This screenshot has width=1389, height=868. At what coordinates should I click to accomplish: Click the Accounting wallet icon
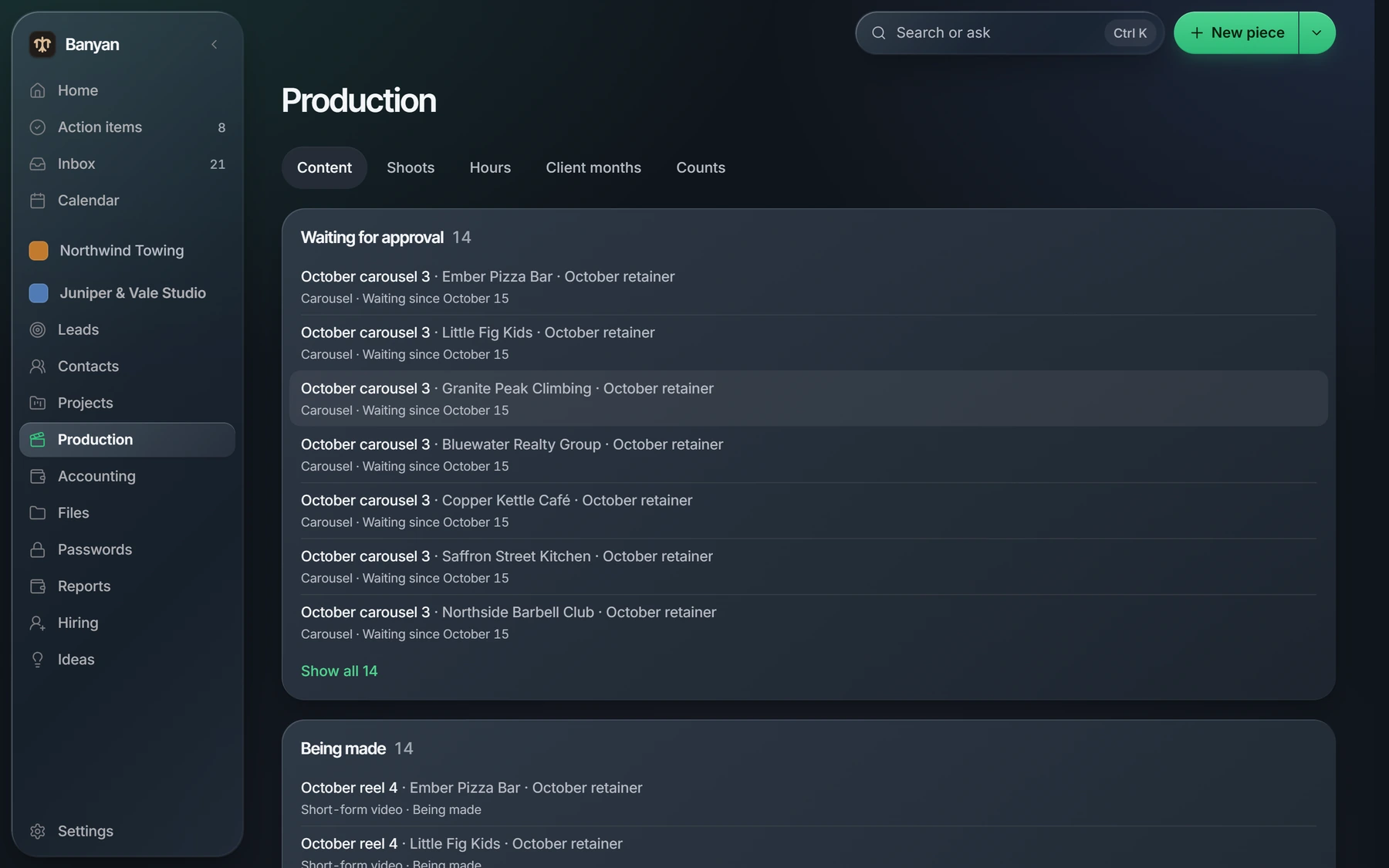click(x=37, y=476)
